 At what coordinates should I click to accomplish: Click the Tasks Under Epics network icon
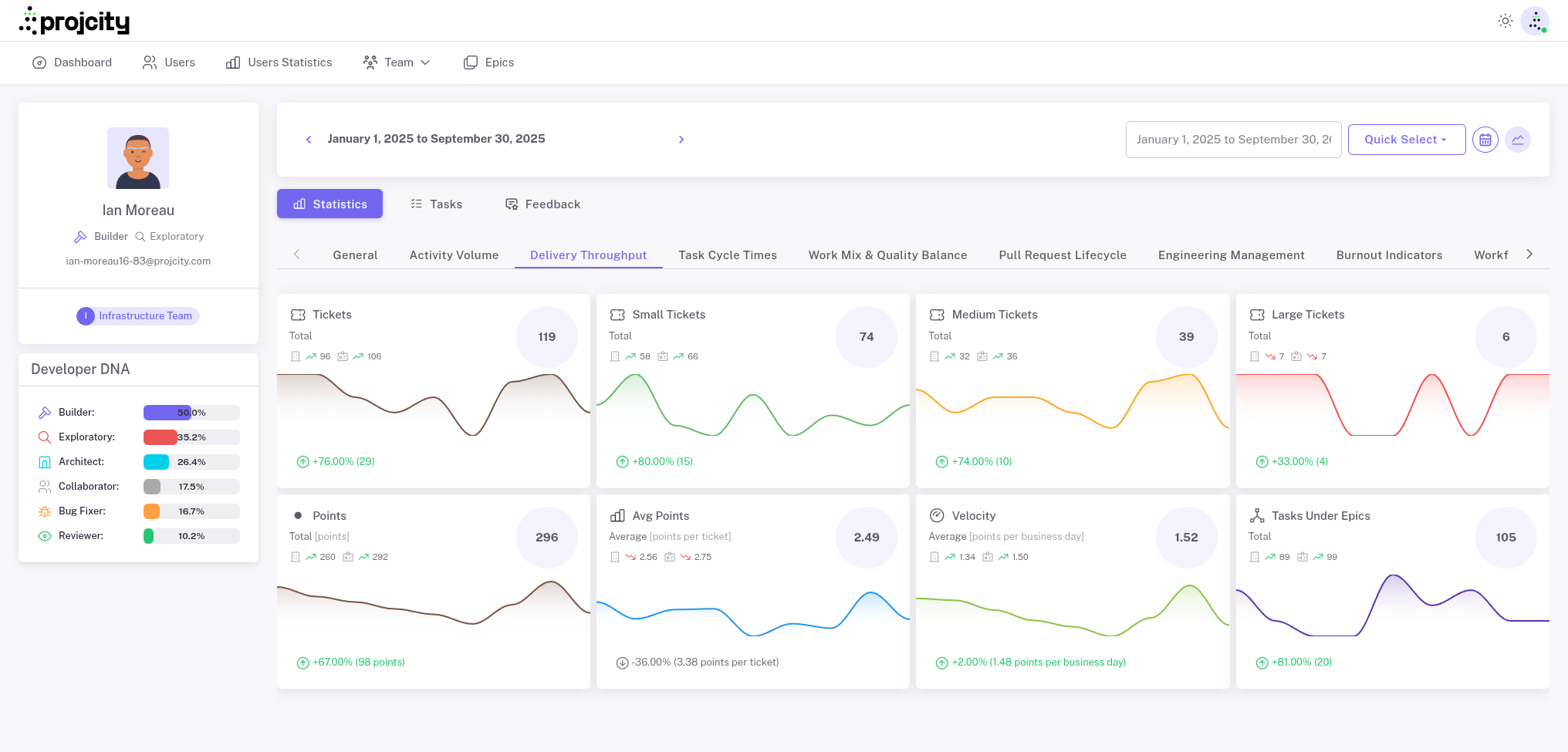pyautogui.click(x=1257, y=515)
